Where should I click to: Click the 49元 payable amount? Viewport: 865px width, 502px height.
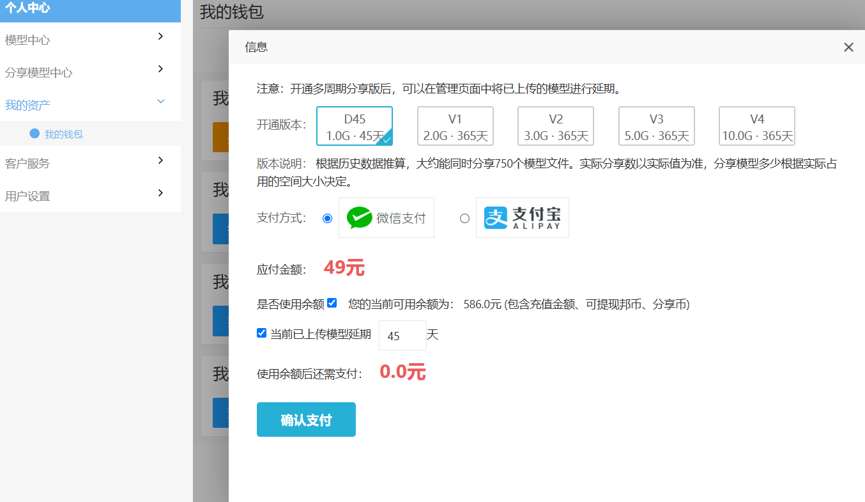[x=344, y=268]
